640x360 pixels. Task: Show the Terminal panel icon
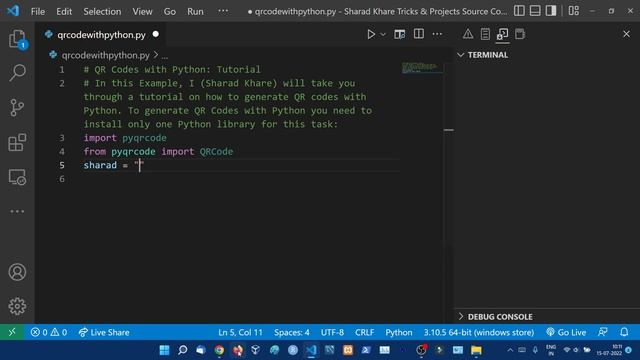(502, 34)
